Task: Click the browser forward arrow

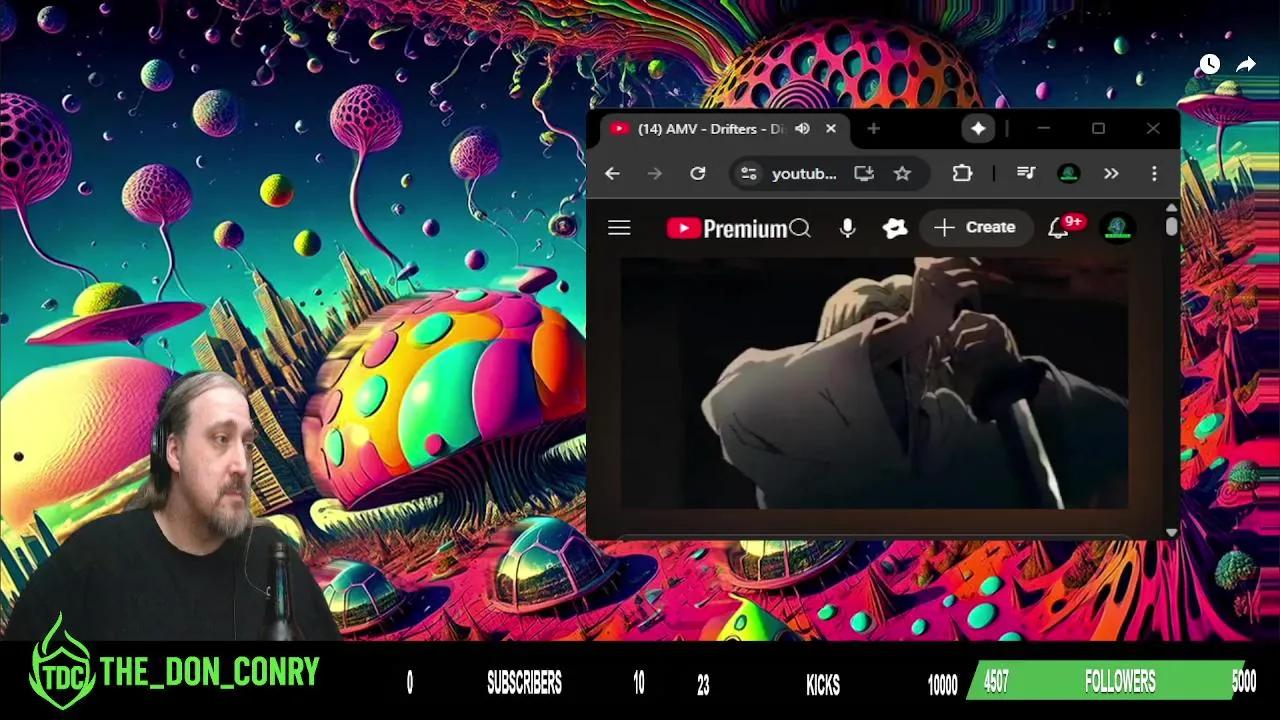Action: (x=654, y=173)
